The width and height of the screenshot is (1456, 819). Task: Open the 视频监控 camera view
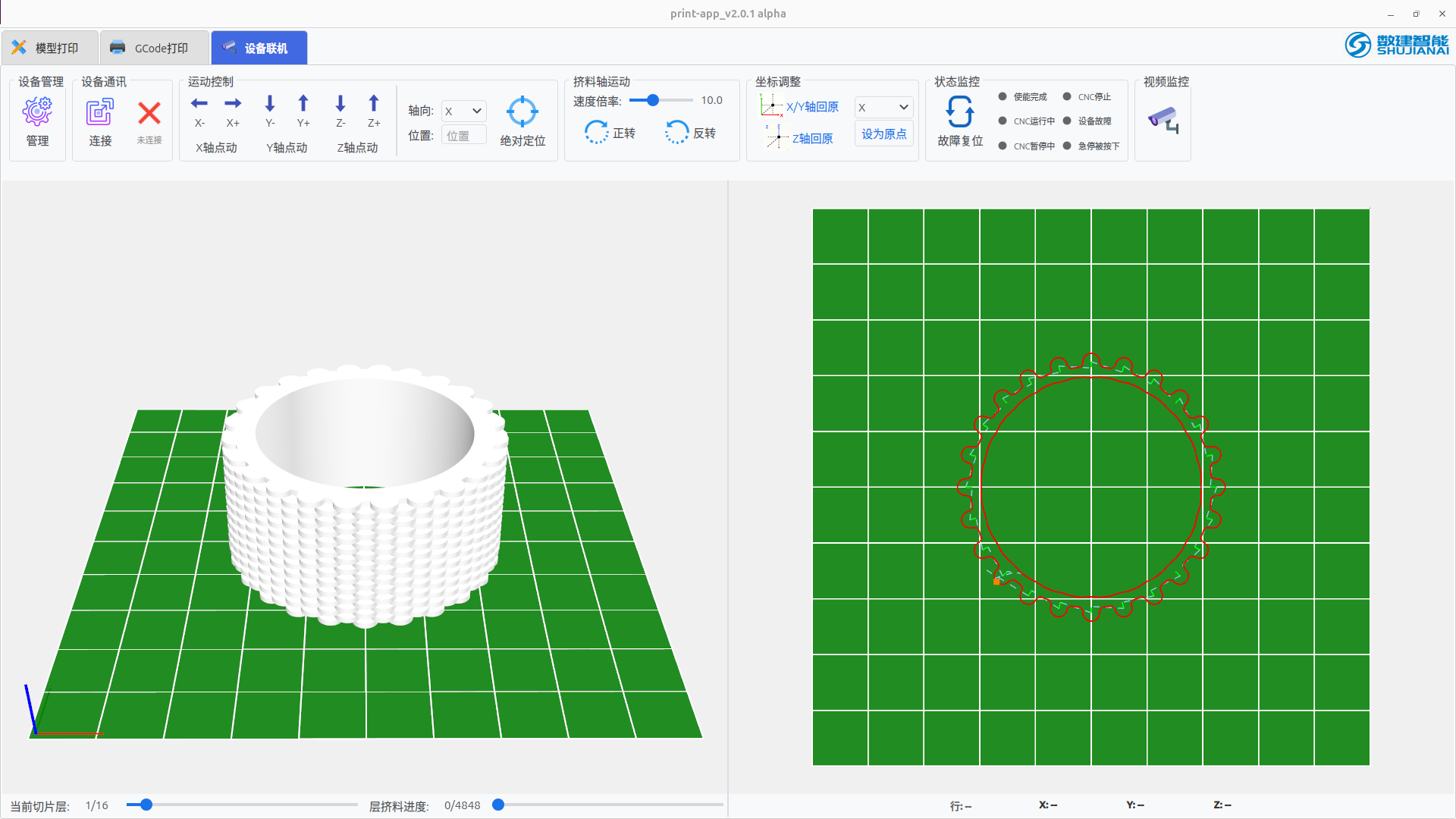[1163, 120]
